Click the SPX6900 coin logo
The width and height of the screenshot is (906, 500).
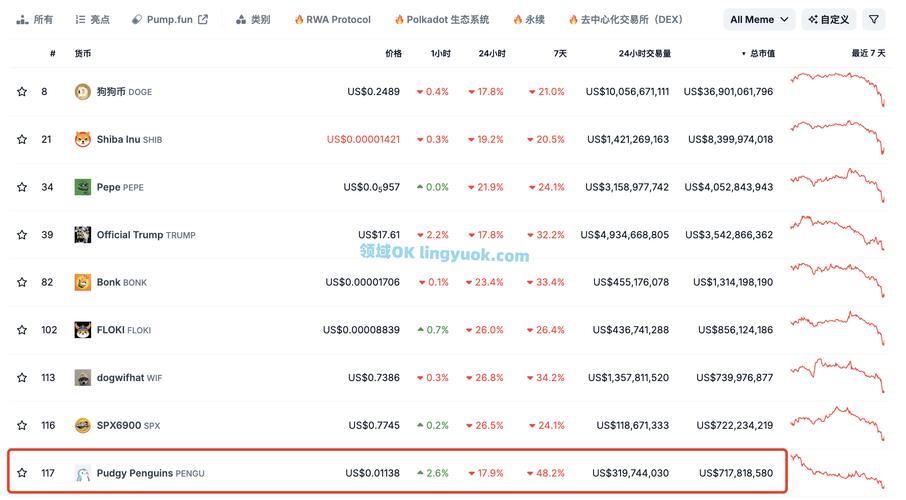[x=83, y=425]
